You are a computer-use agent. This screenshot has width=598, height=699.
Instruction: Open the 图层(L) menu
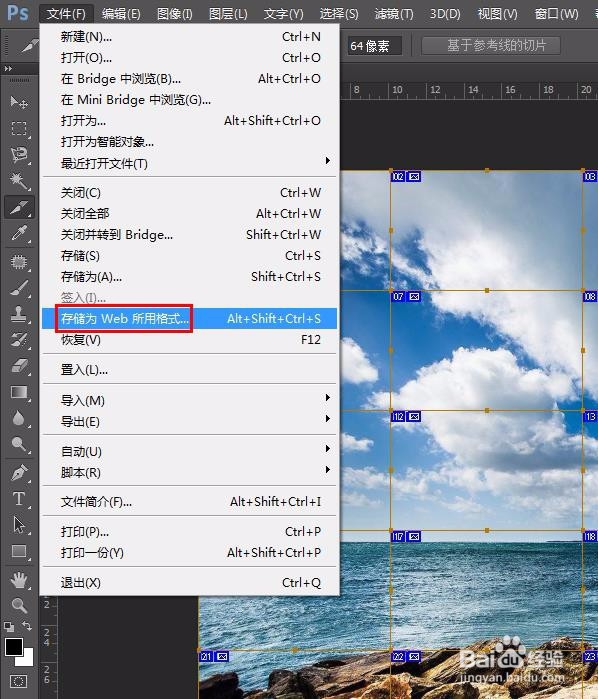pyautogui.click(x=228, y=14)
